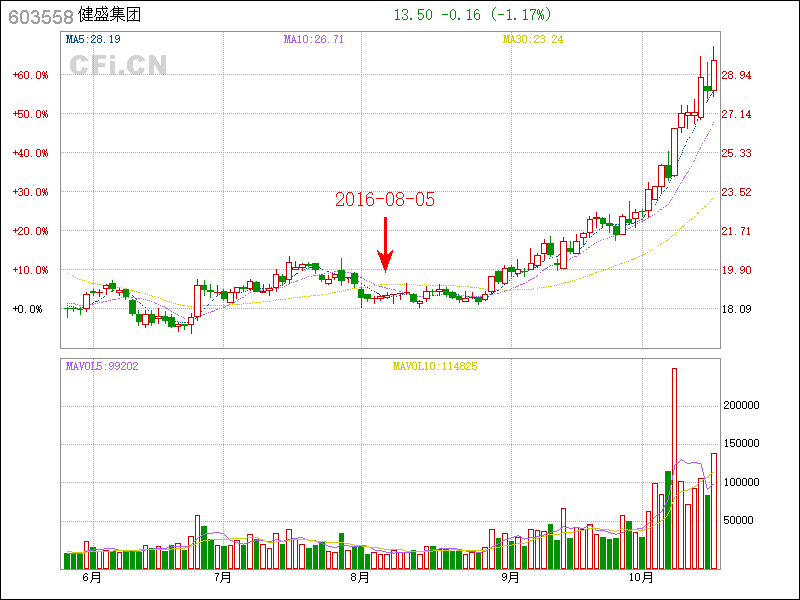Select the 6月 month on time axis
Viewport: 800px width, 600px height.
click(x=91, y=577)
